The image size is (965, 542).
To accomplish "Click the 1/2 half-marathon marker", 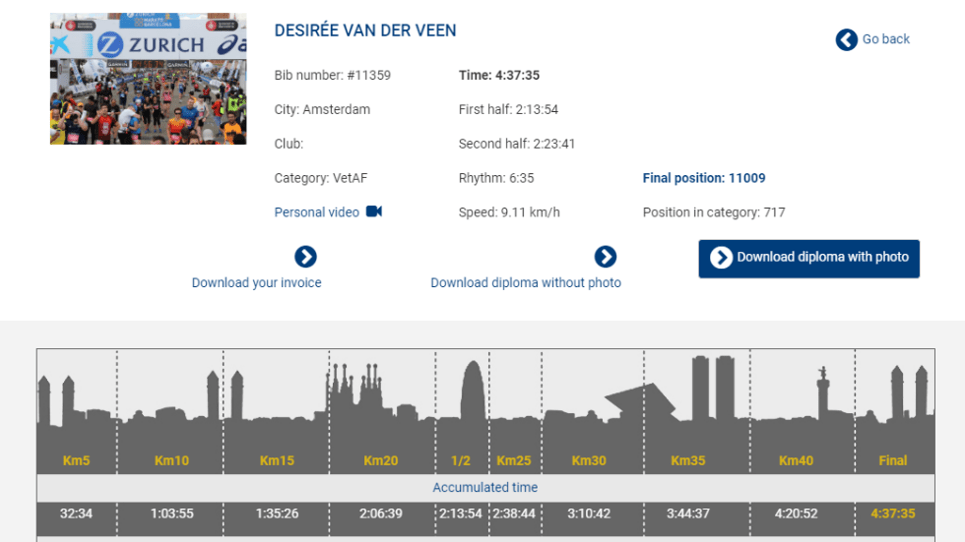I will coord(461,461).
